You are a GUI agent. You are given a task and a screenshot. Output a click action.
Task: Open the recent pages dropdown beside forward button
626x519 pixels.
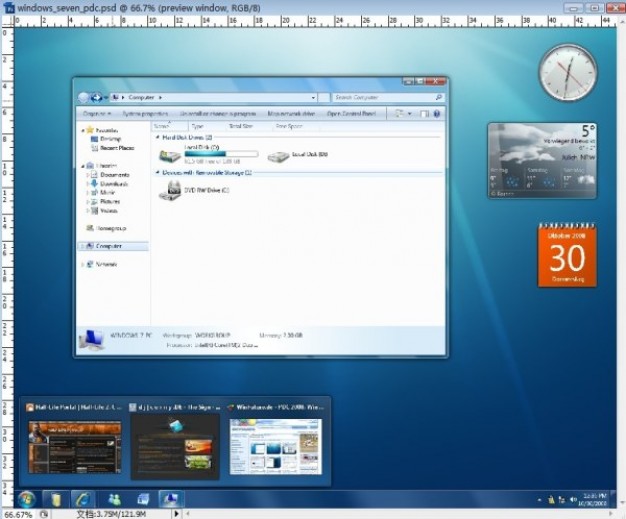(106, 97)
